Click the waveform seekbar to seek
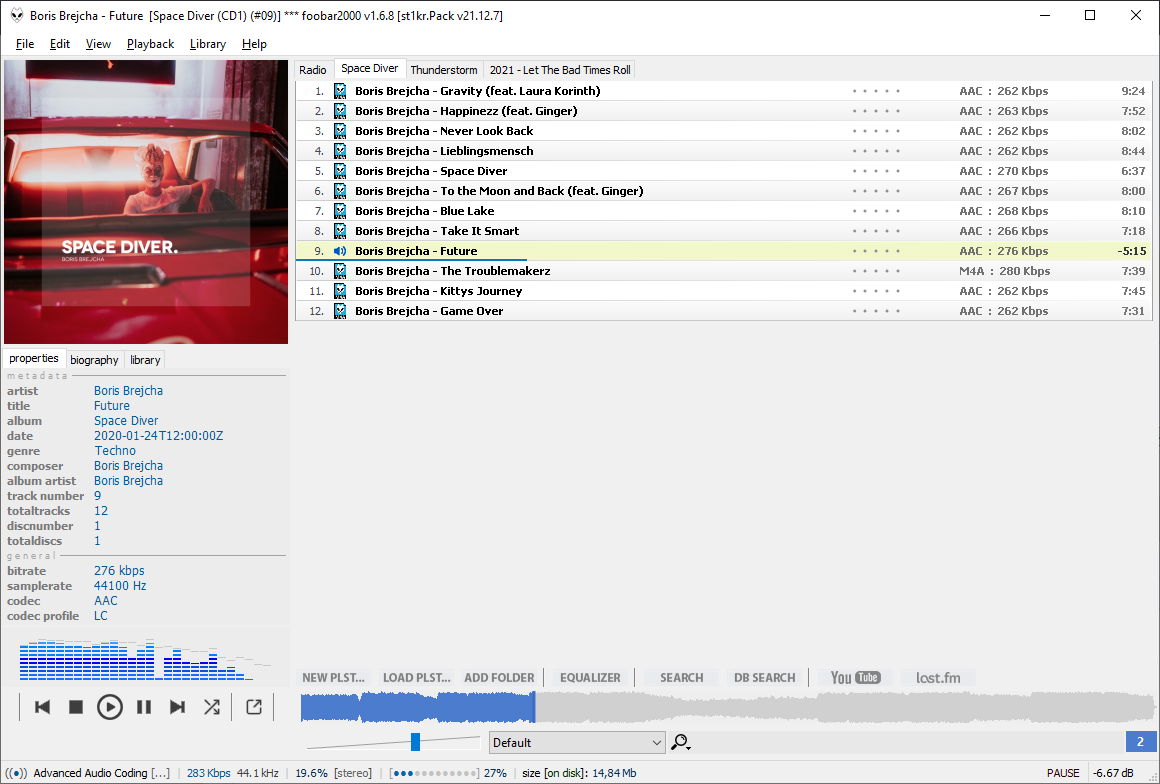1160x784 pixels. (800, 708)
